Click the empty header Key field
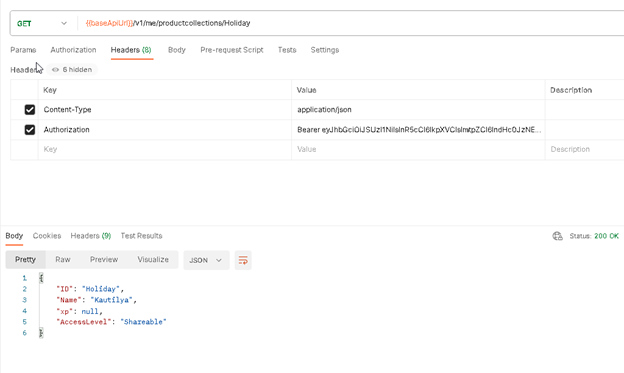624x373 pixels. point(165,150)
